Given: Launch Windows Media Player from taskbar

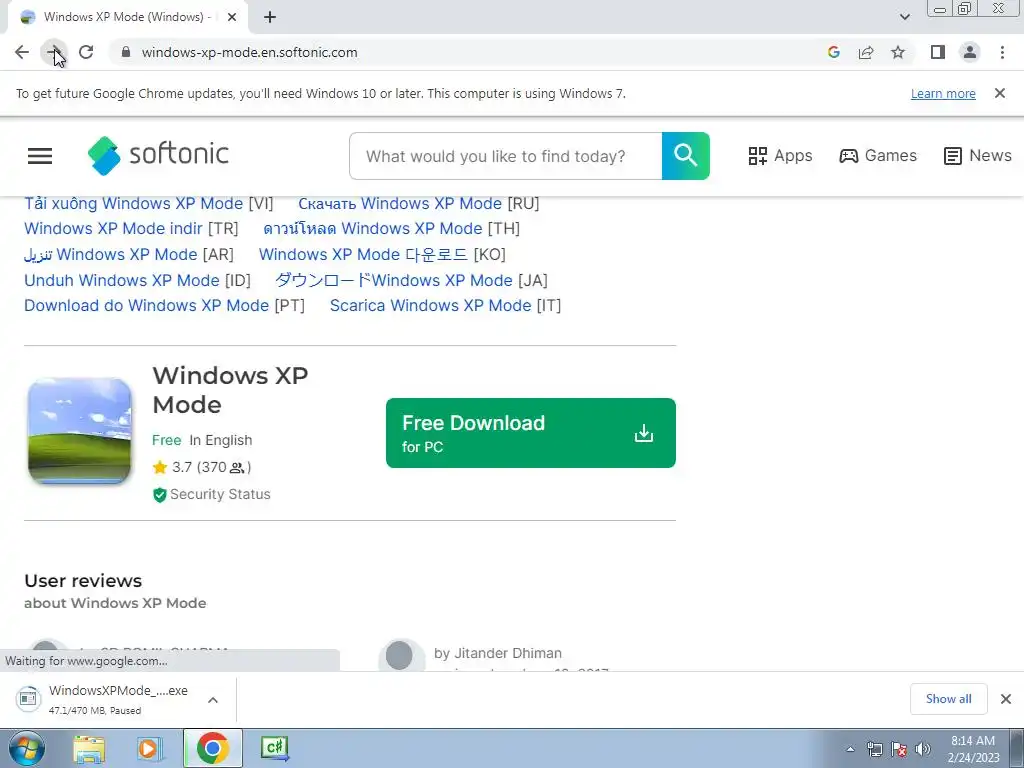Looking at the screenshot, I should [149, 748].
